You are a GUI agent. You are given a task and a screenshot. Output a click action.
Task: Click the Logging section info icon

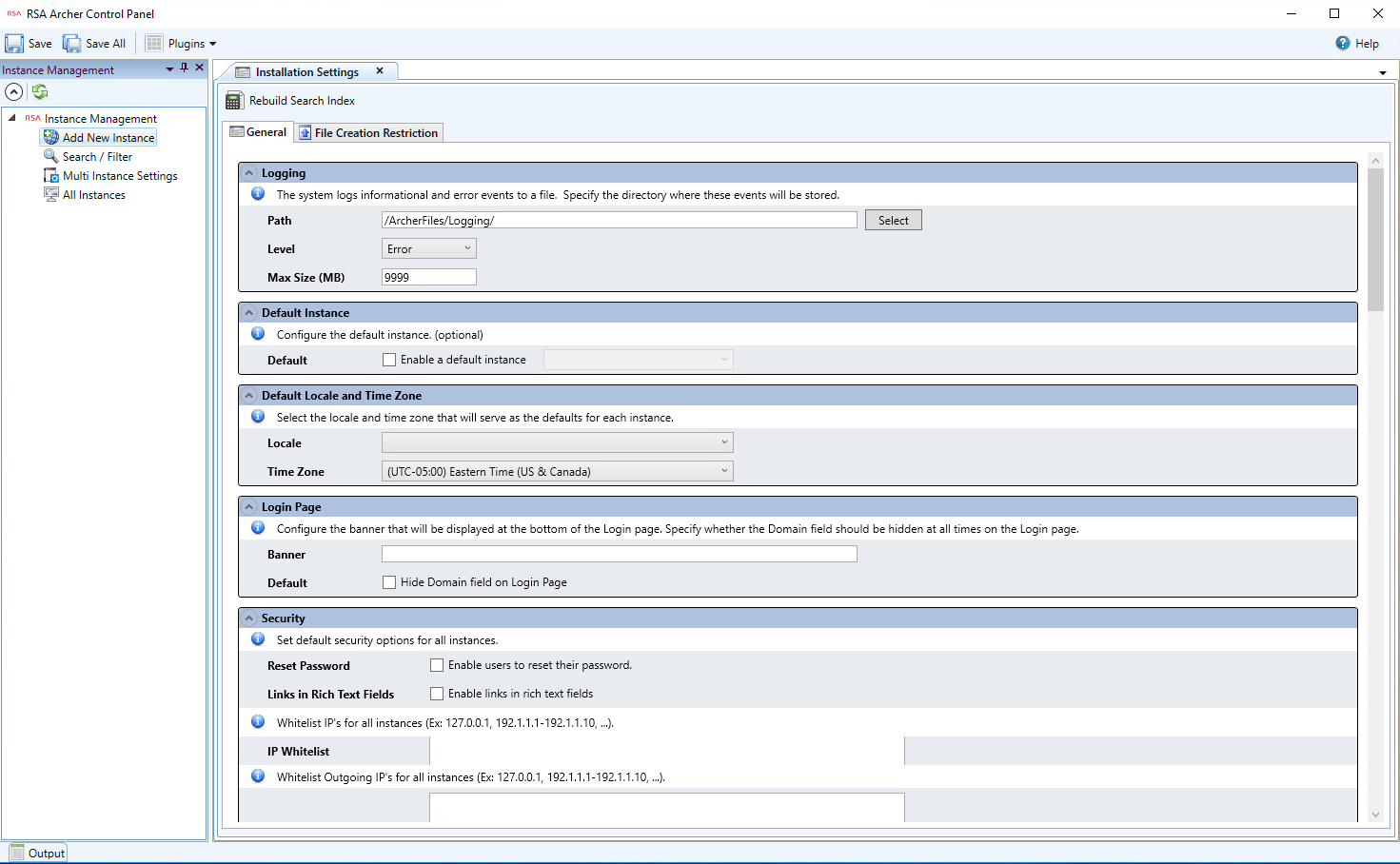[258, 194]
